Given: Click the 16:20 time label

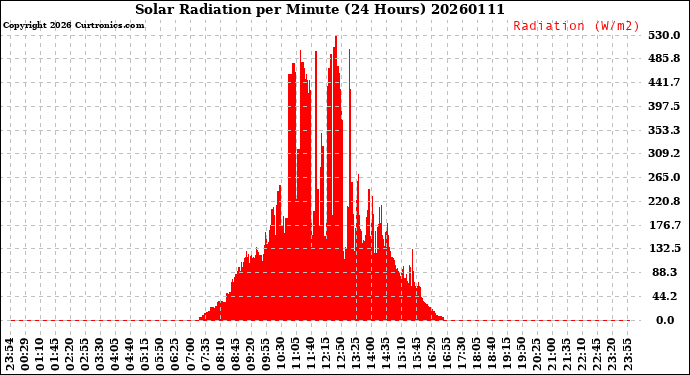Looking at the screenshot, I should tap(430, 355).
